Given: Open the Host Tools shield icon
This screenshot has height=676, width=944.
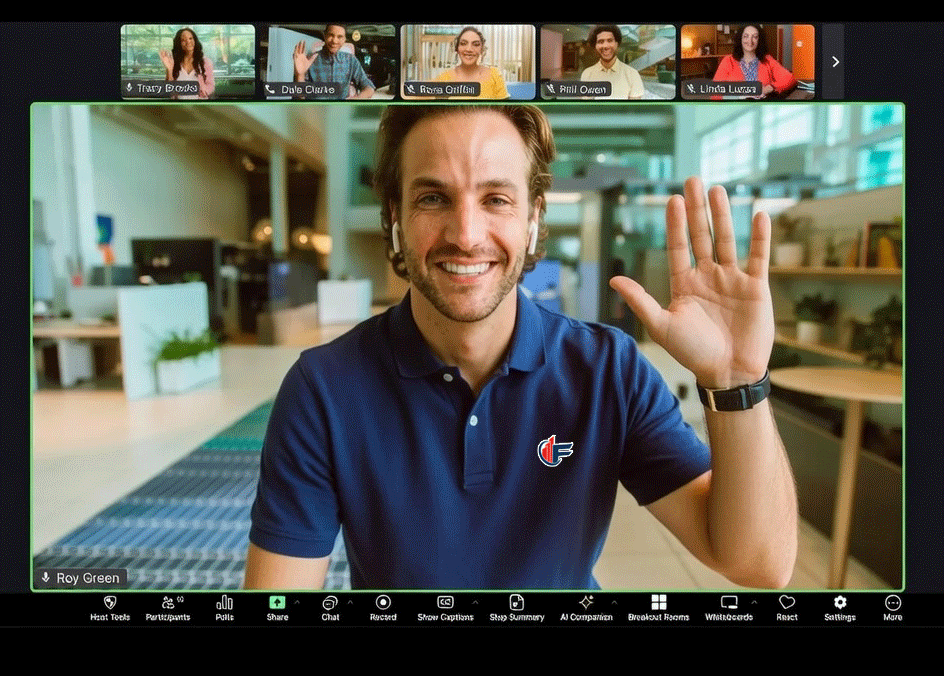Looking at the screenshot, I should [110, 603].
